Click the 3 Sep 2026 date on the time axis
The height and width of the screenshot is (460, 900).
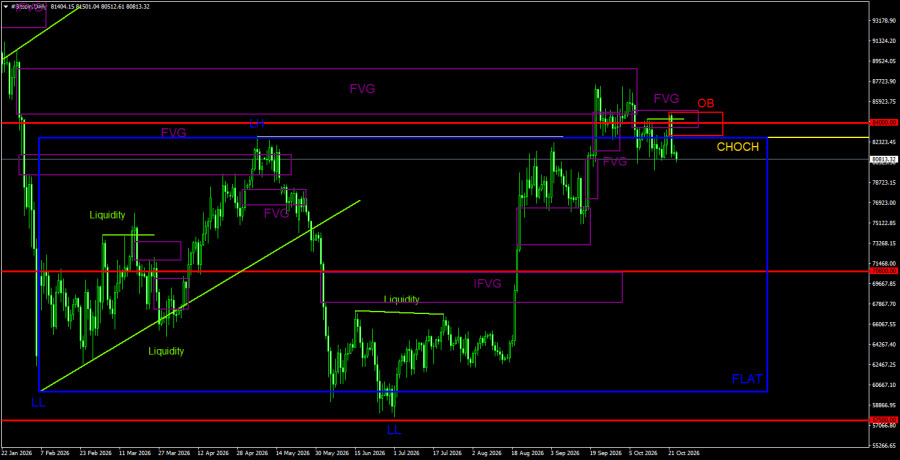565,452
